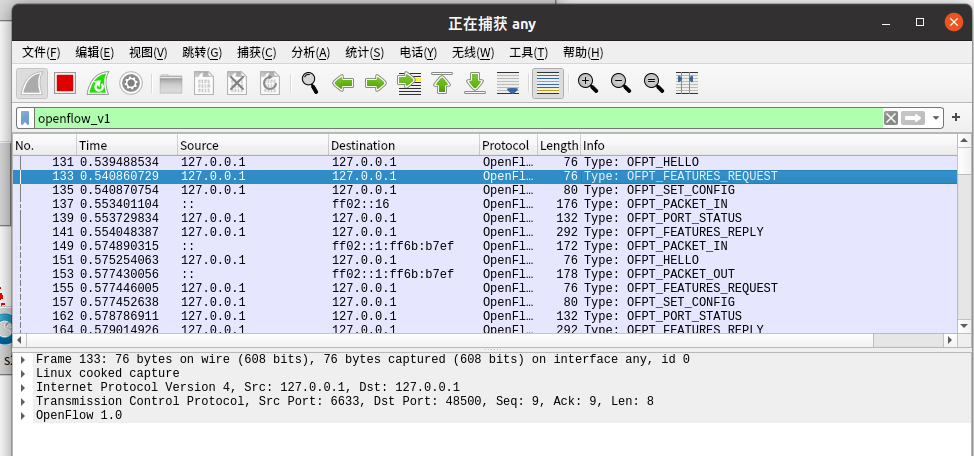This screenshot has width=974, height=456.
Task: Go back to previous packet arrow
Action: coord(343,83)
